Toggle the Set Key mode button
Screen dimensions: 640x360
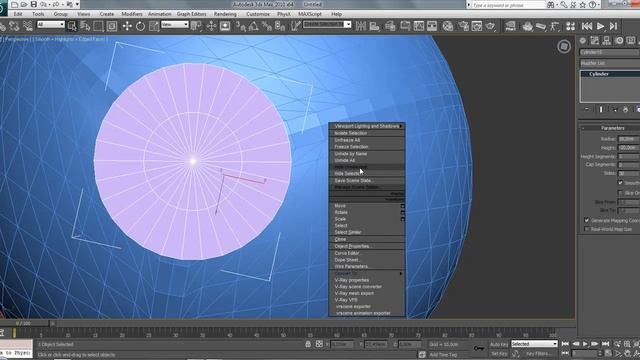coord(499,354)
